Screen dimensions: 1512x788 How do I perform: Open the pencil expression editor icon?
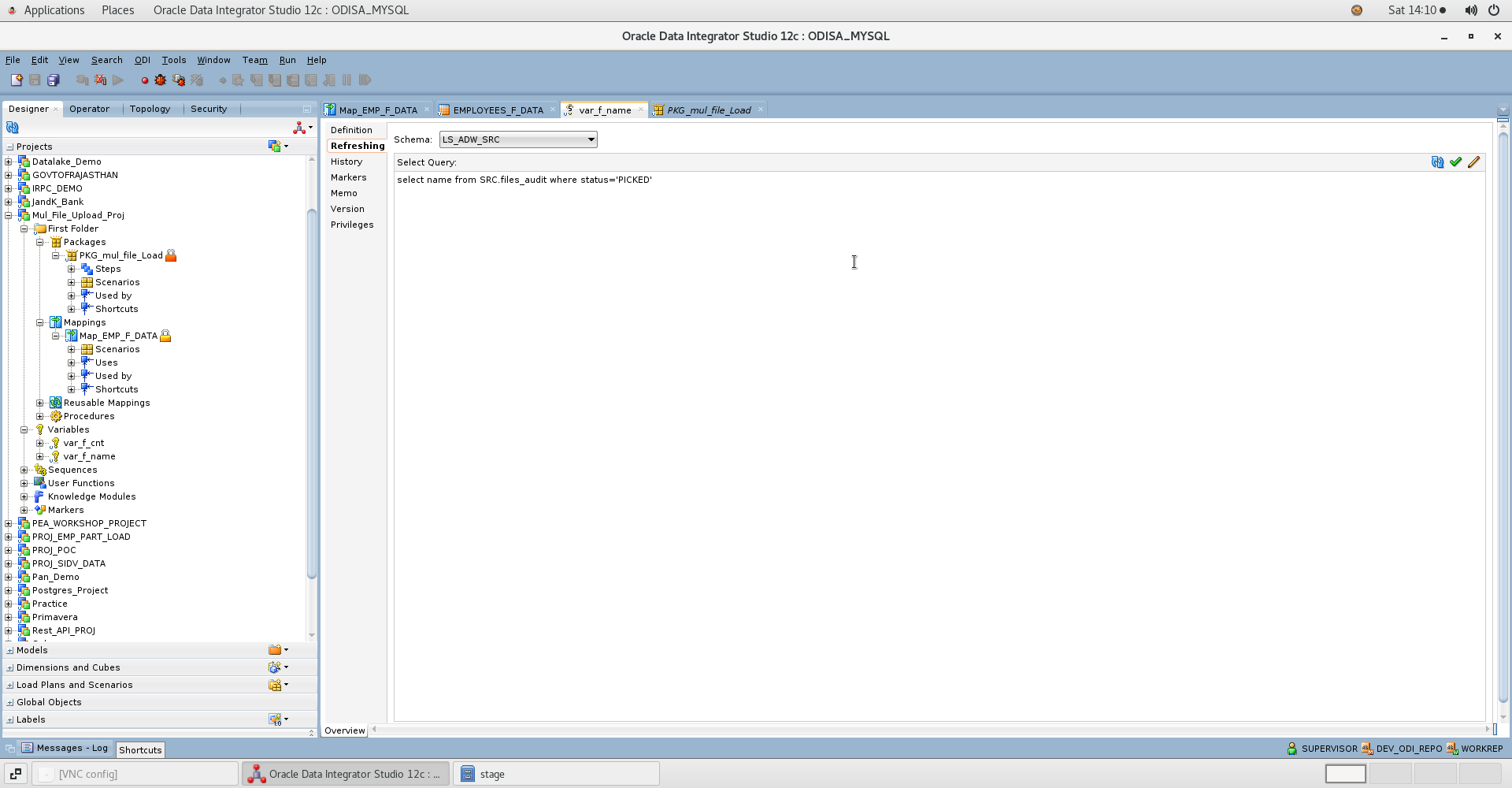[1474, 162]
